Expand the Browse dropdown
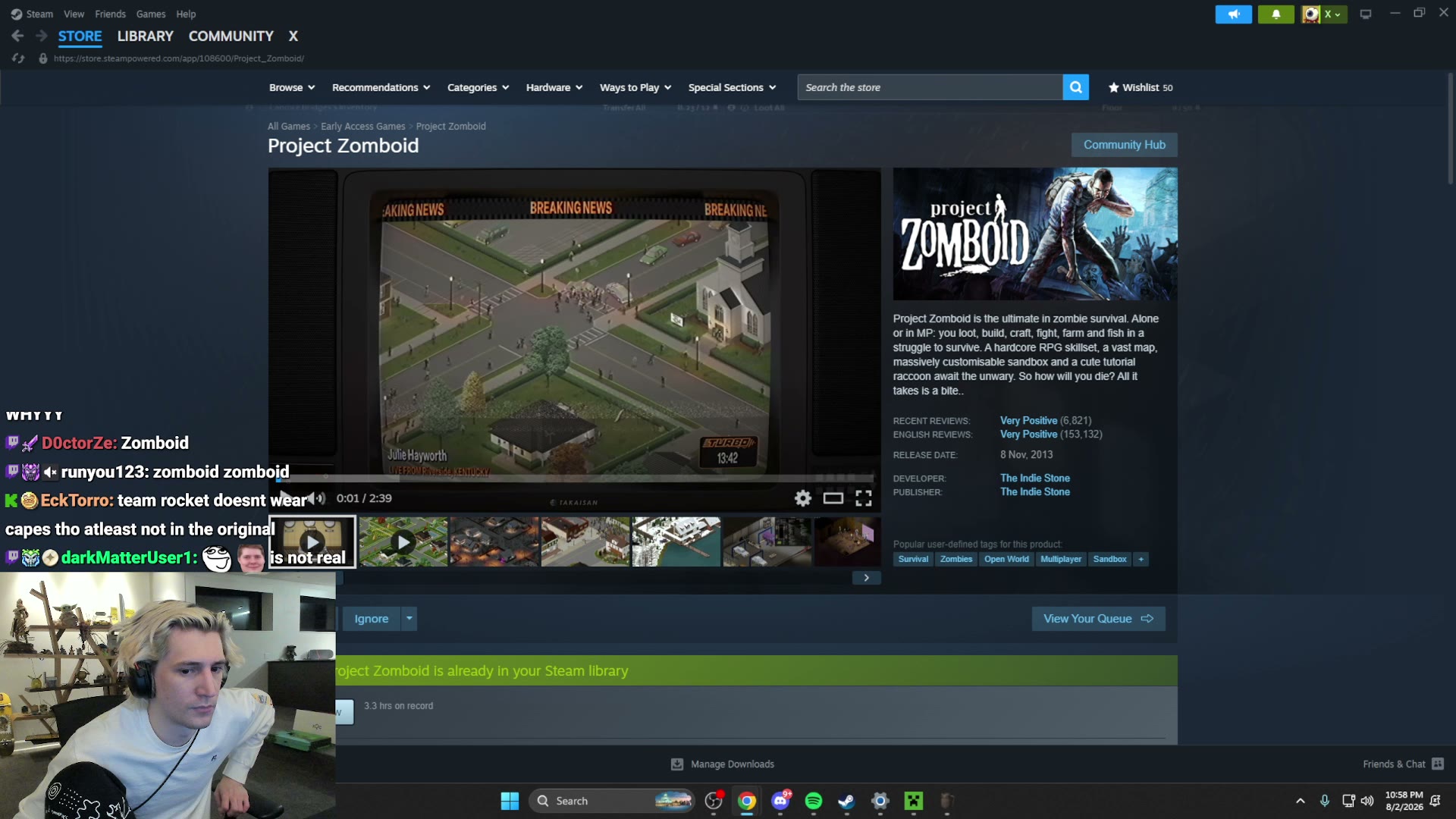 [292, 87]
